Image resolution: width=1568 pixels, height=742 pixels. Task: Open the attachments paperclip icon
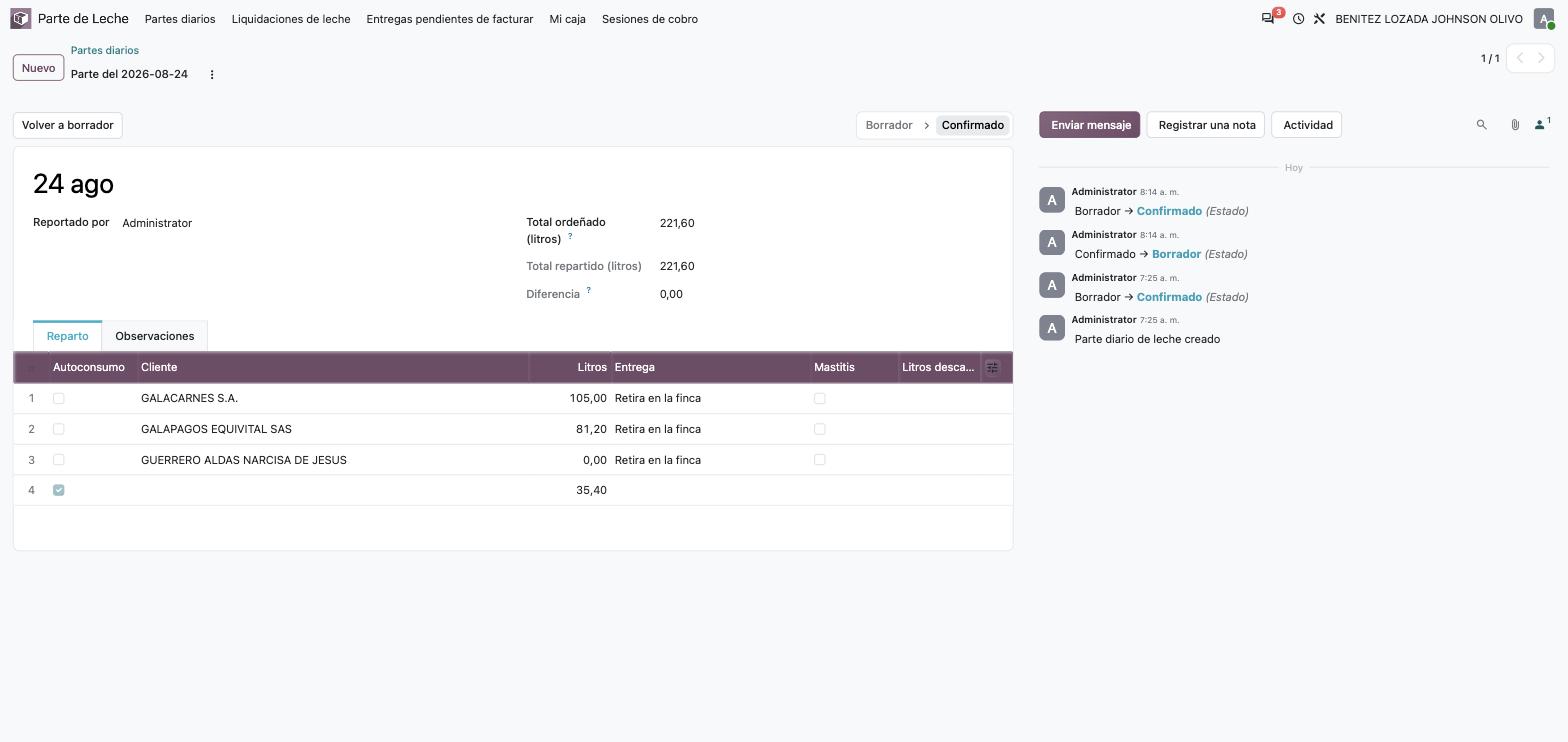[1515, 125]
